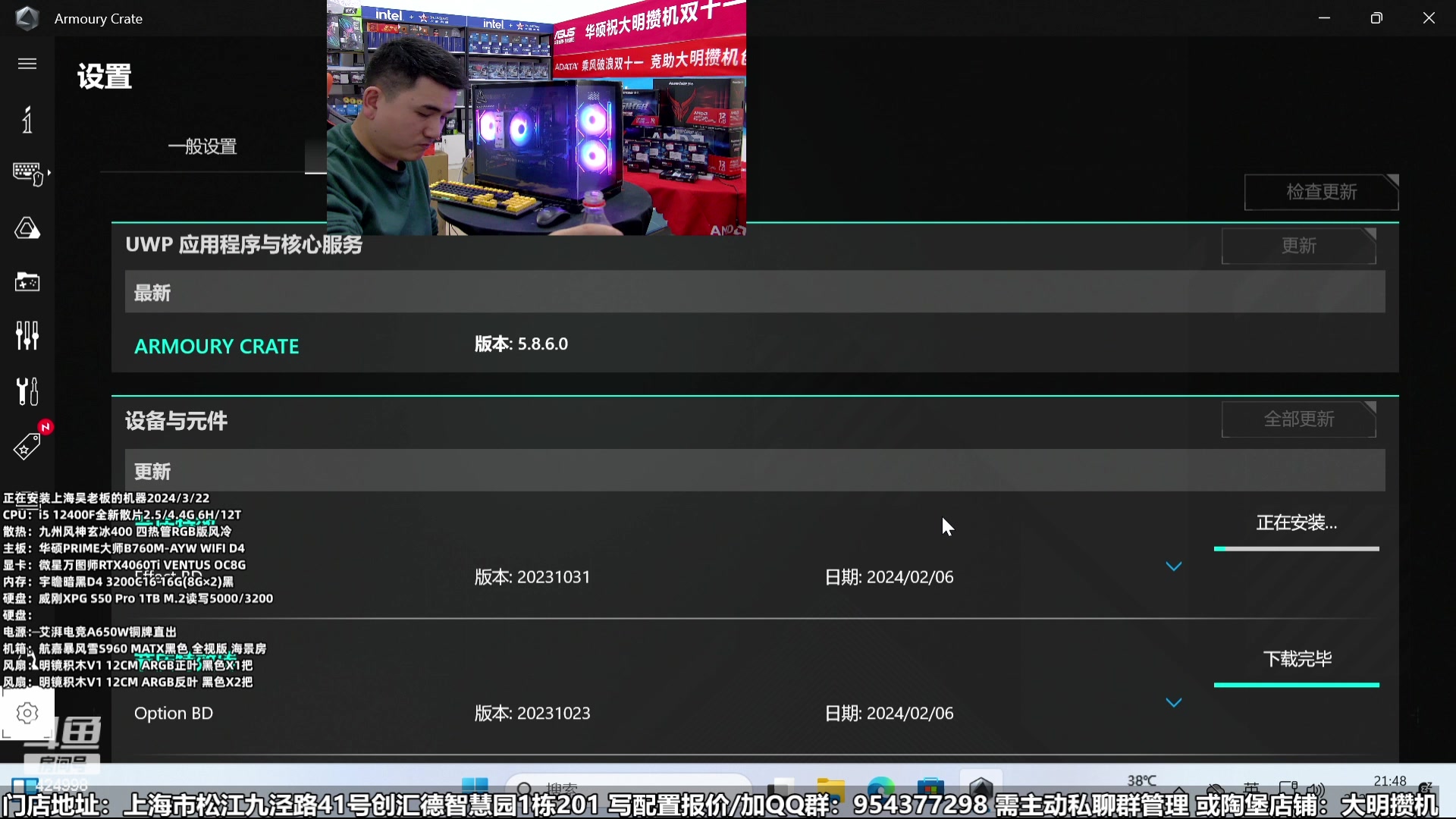Open the featured news icon in the sidebar

tap(27, 120)
